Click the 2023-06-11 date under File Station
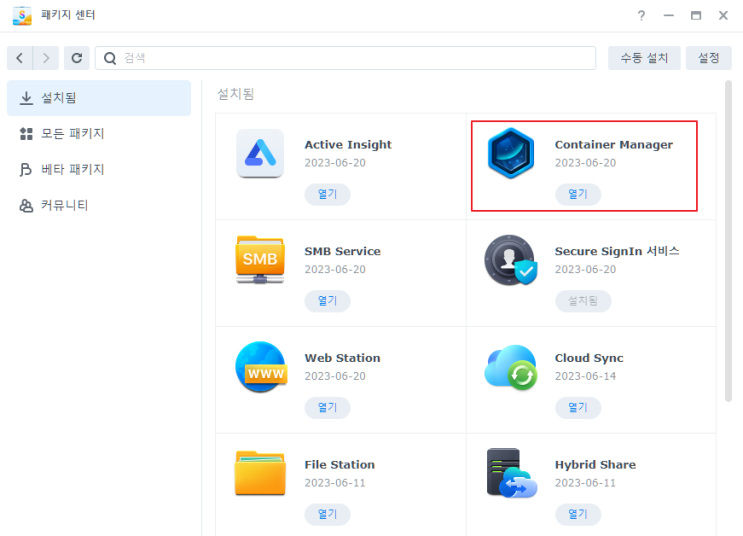 [x=335, y=483]
